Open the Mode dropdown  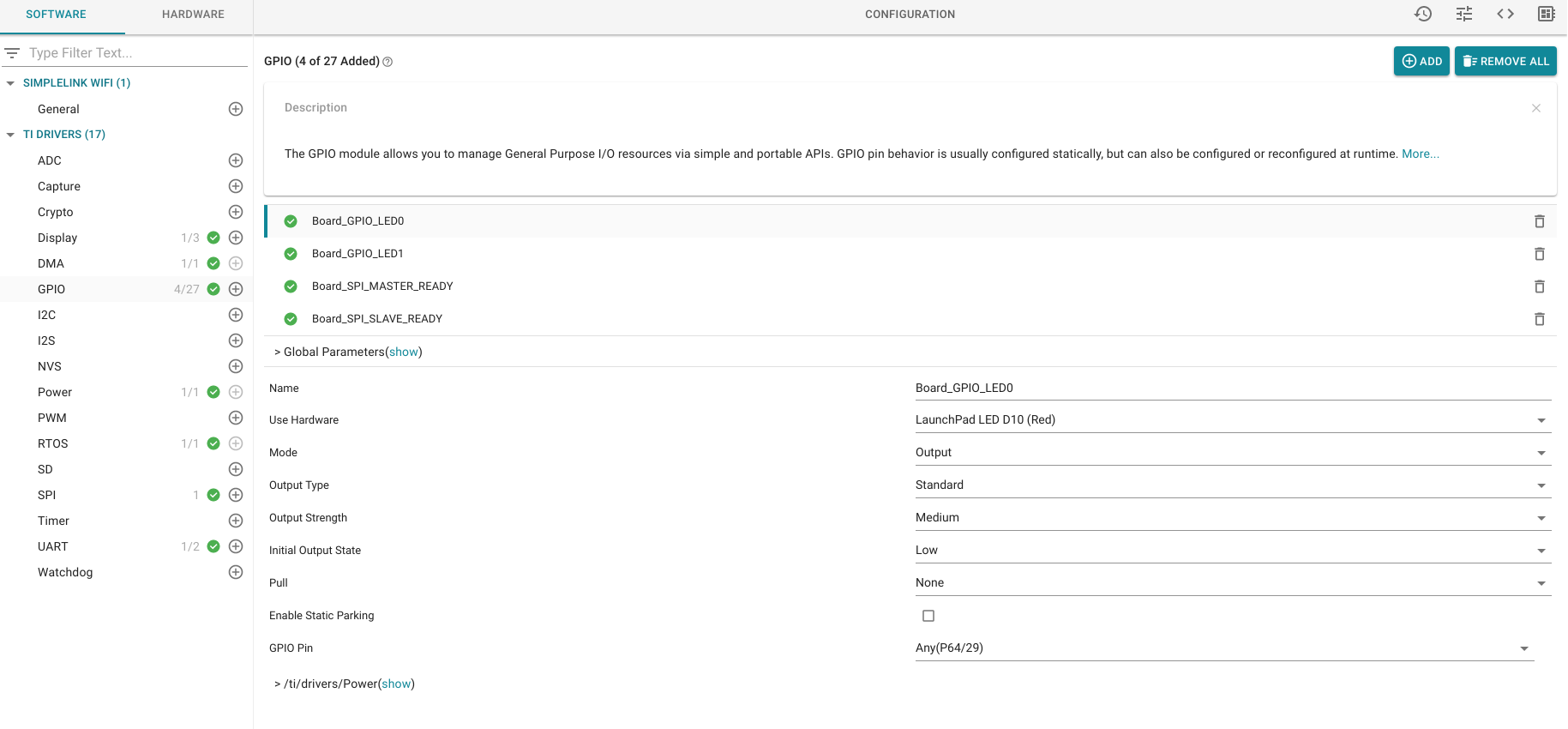point(1232,453)
